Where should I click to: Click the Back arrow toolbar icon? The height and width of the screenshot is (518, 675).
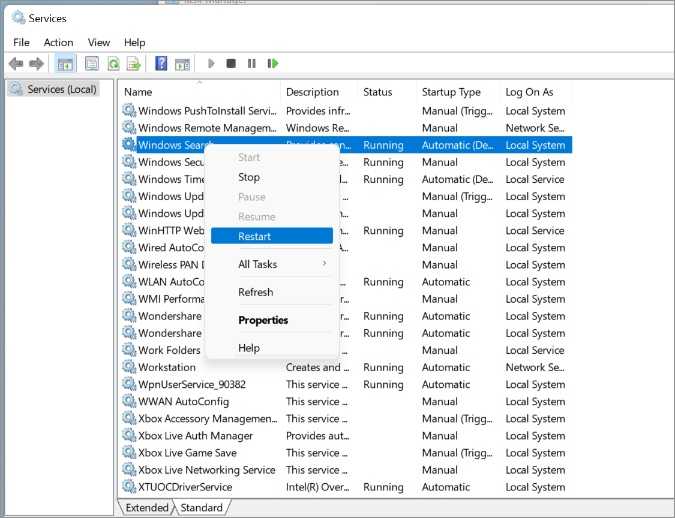click(16, 64)
